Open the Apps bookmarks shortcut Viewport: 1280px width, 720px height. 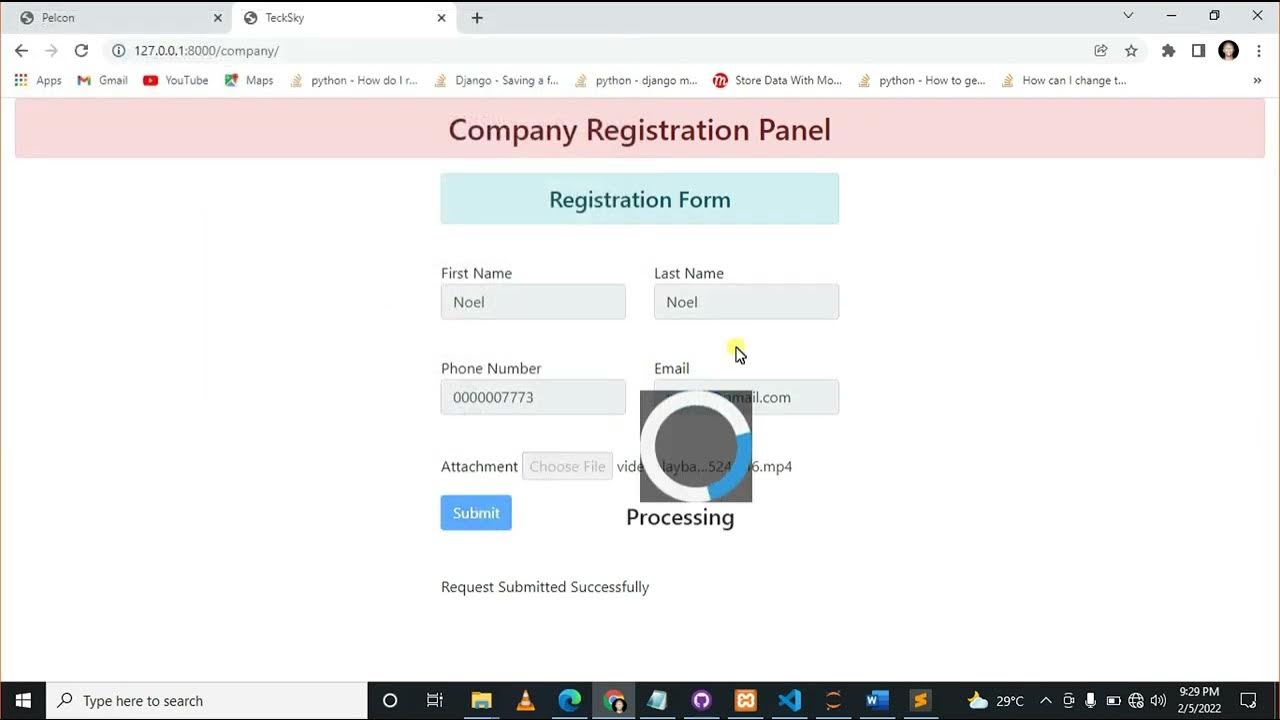[x=38, y=80]
